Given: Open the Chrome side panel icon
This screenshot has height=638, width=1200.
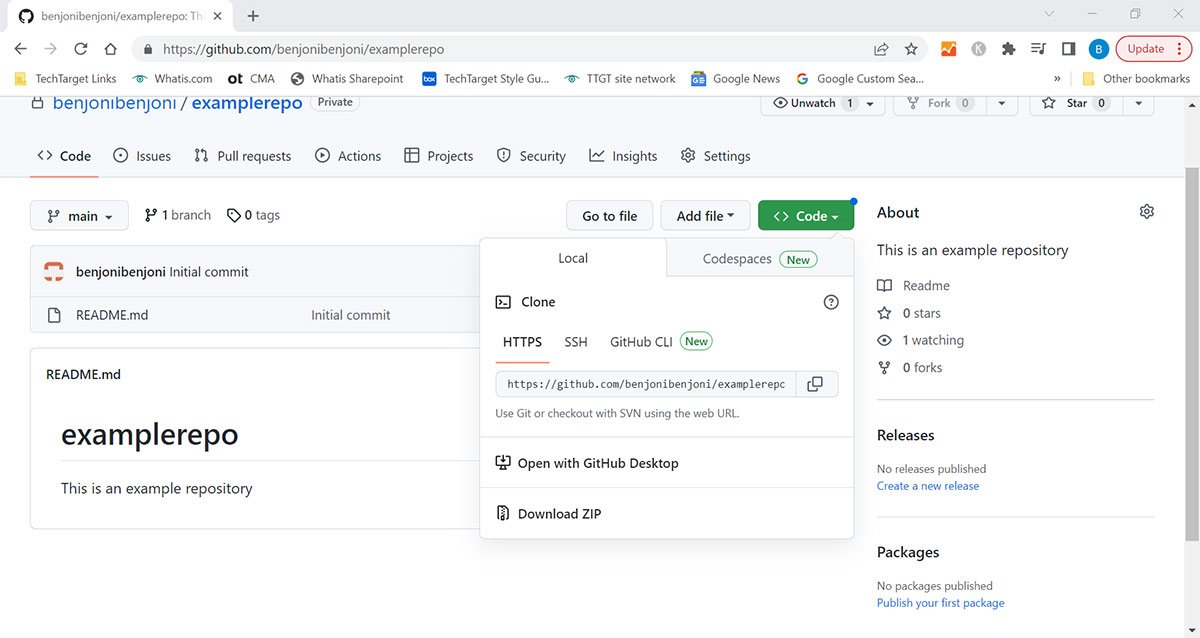Looking at the screenshot, I should [1068, 49].
